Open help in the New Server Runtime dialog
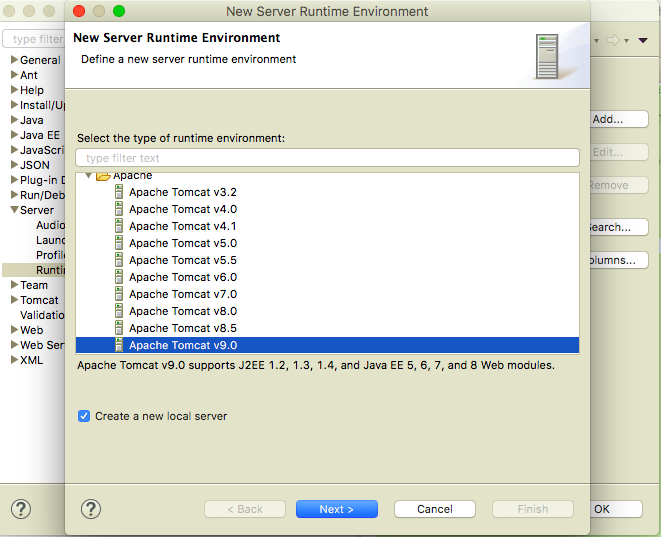The height and width of the screenshot is (537, 661). pos(91,509)
